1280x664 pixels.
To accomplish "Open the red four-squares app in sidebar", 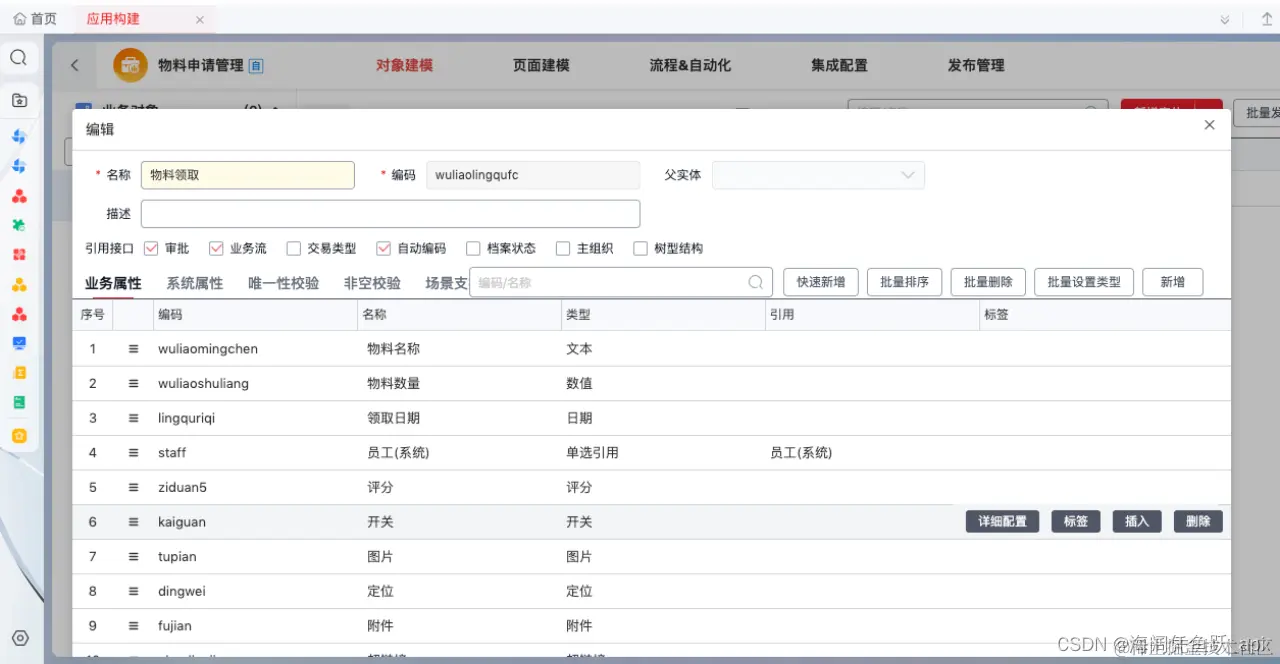I will pos(19,255).
